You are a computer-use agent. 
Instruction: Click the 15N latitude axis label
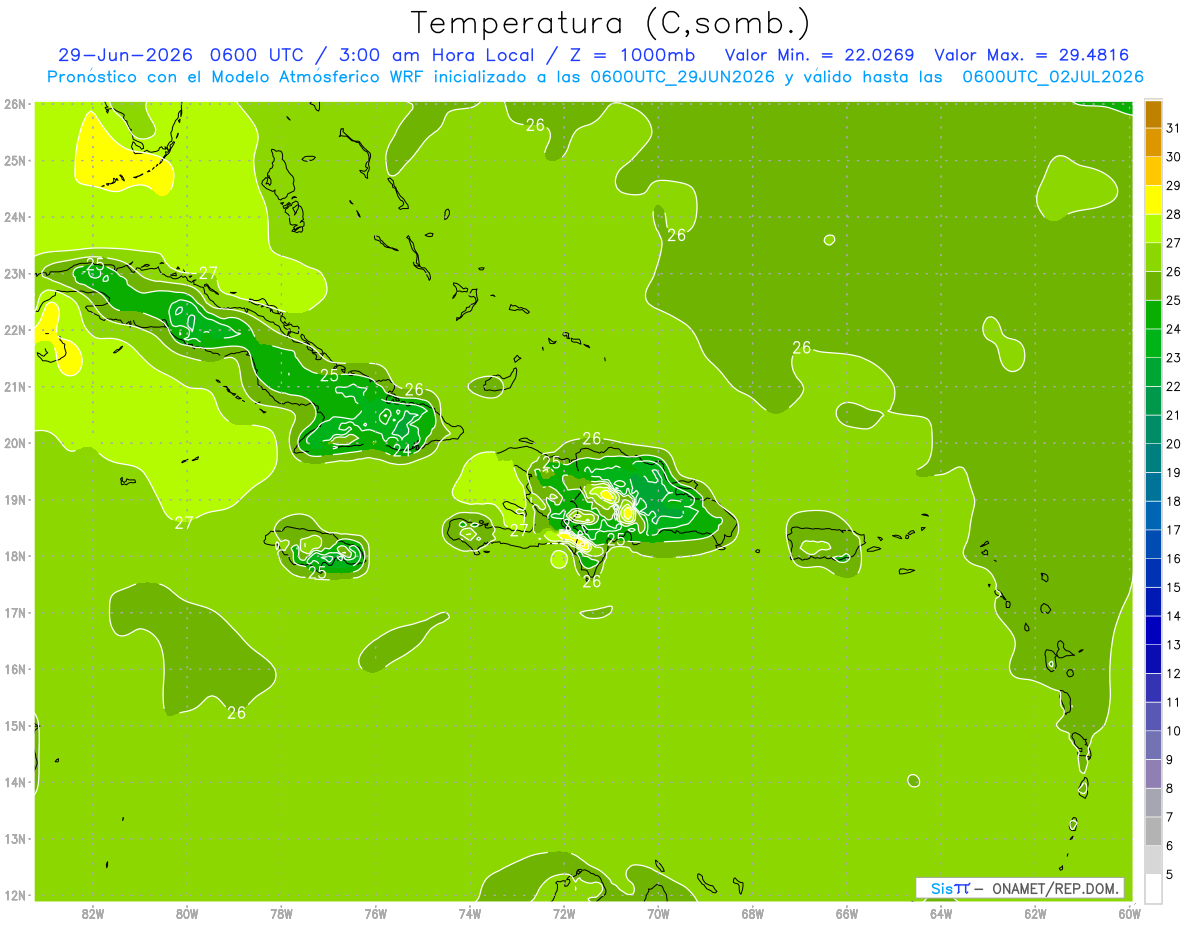click(14, 726)
